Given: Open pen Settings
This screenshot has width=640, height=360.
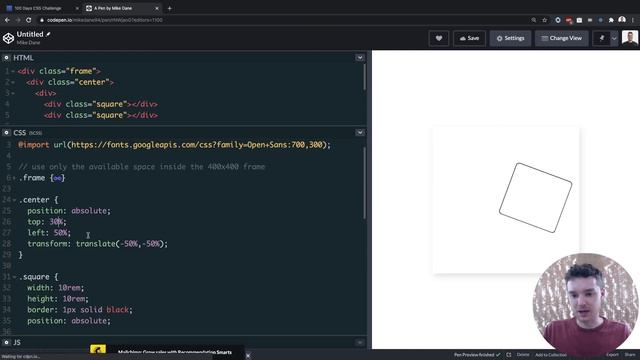Looking at the screenshot, I should pyautogui.click(x=510, y=38).
